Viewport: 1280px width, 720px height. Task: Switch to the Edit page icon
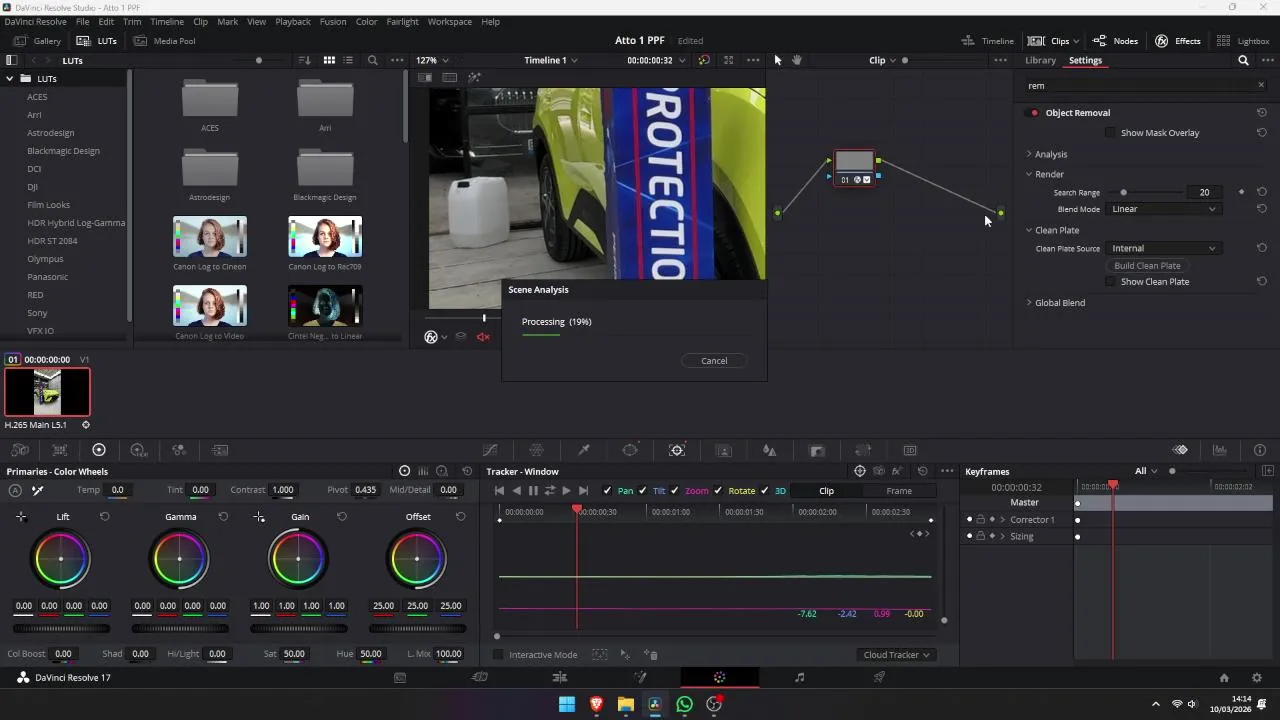pyautogui.click(x=560, y=677)
